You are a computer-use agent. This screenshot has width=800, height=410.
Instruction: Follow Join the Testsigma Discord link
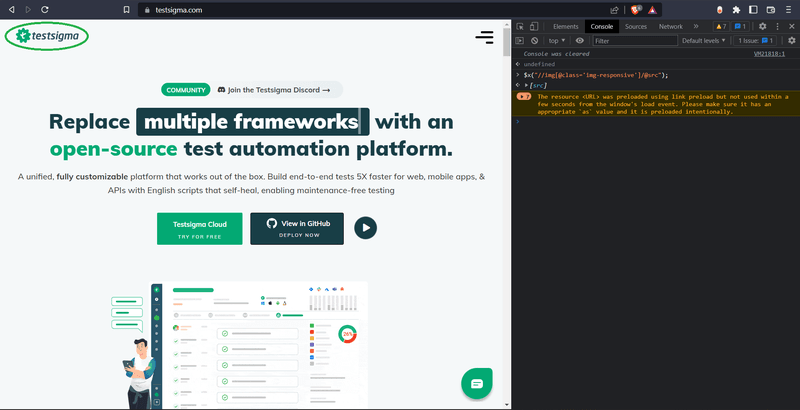(x=273, y=90)
